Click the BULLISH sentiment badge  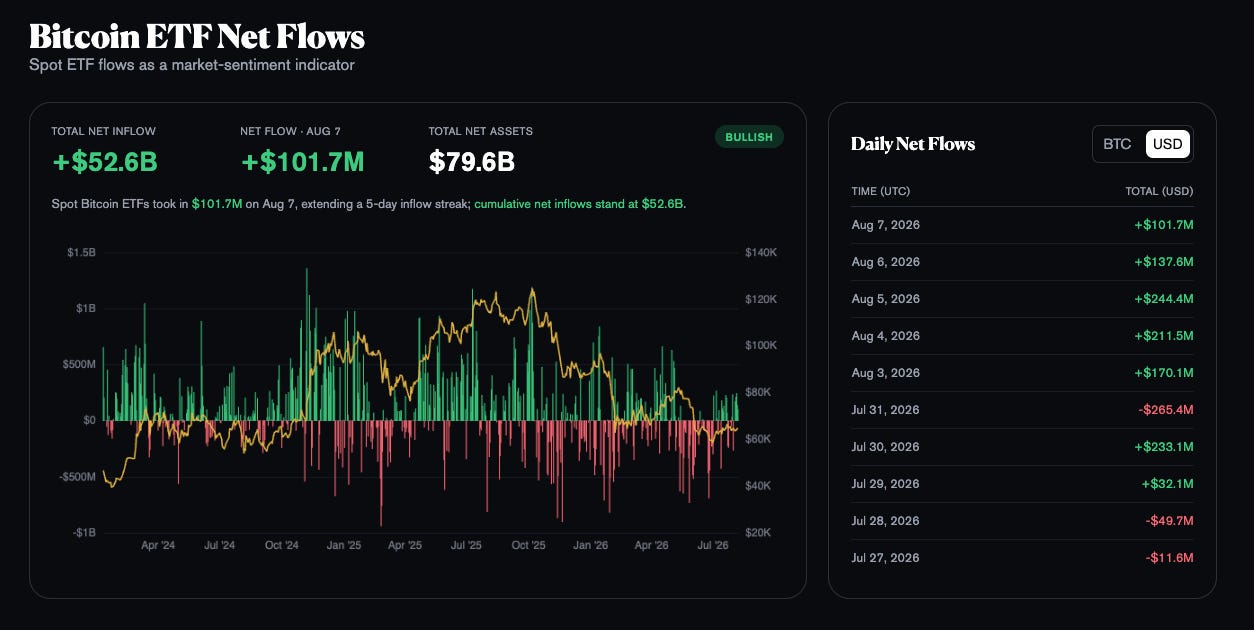[x=749, y=137]
